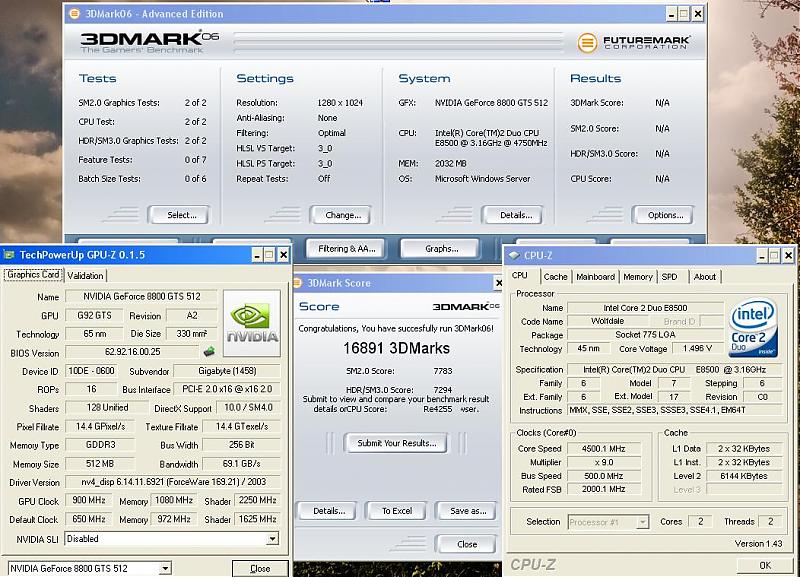Click Submit Your Results... button
The height and width of the screenshot is (577, 800).
396,443
